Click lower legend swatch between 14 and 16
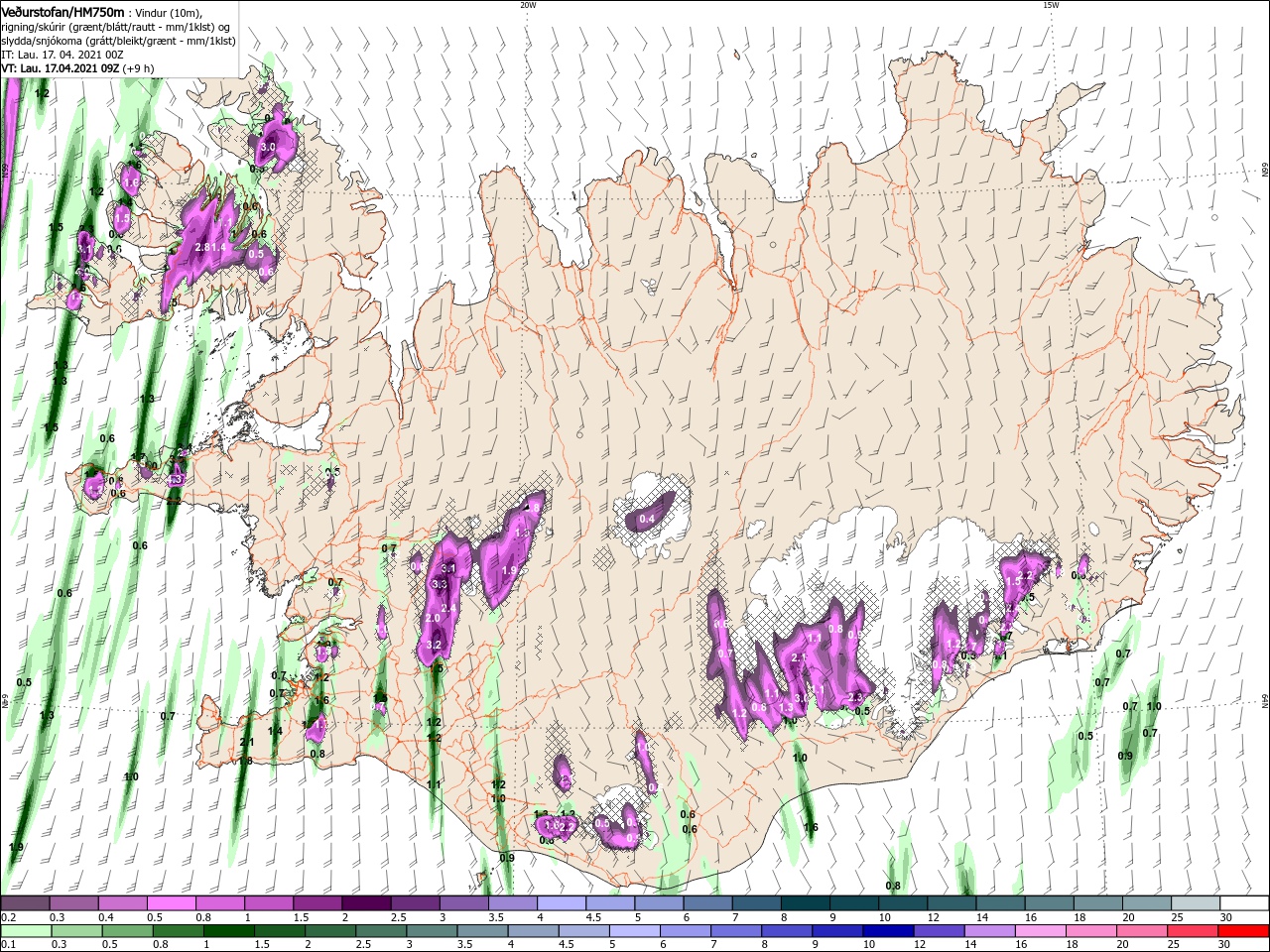The image size is (1270, 952). [988, 931]
